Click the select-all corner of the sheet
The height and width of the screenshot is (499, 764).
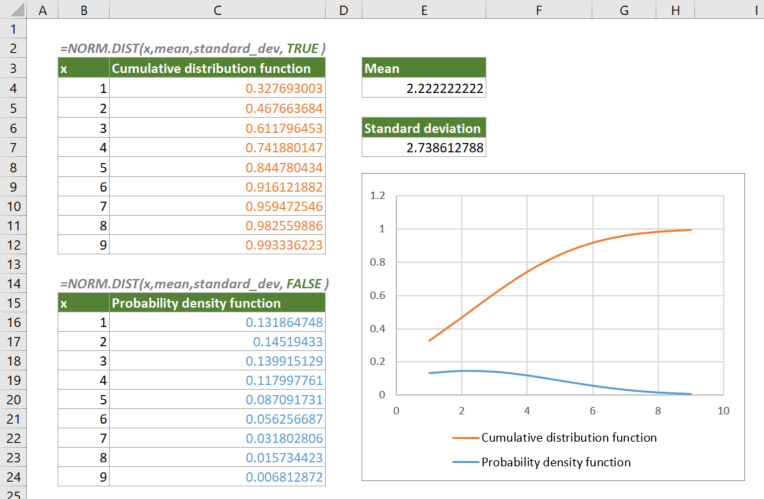14,9
